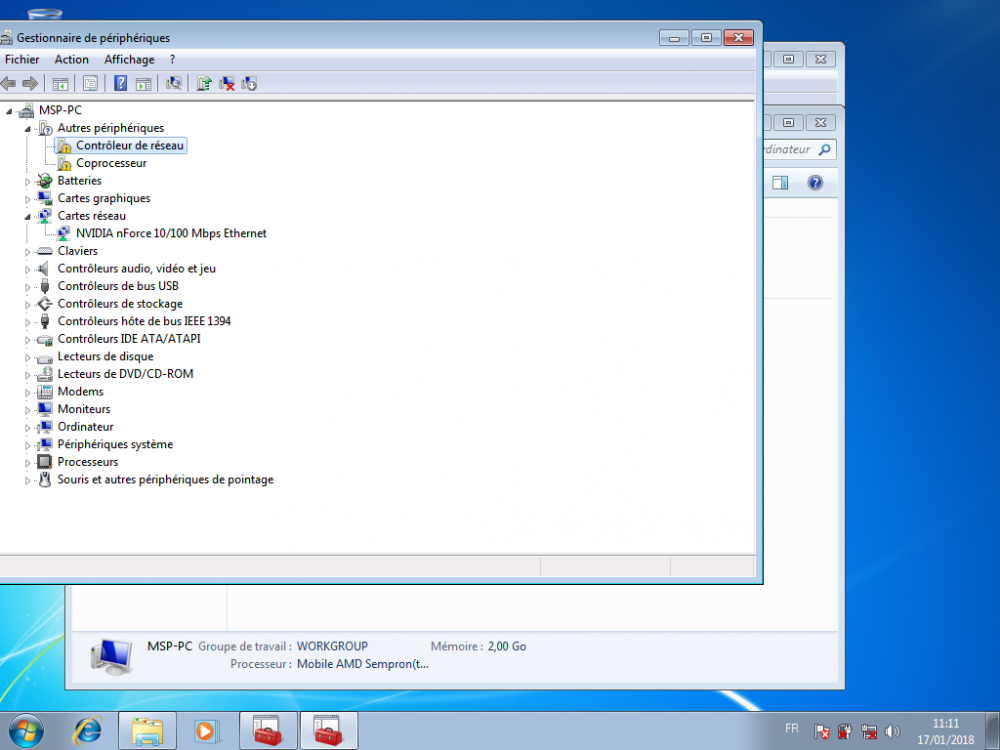The width and height of the screenshot is (1000, 750).
Task: Toggle the action pane toolbar icon
Action: click(x=143, y=84)
